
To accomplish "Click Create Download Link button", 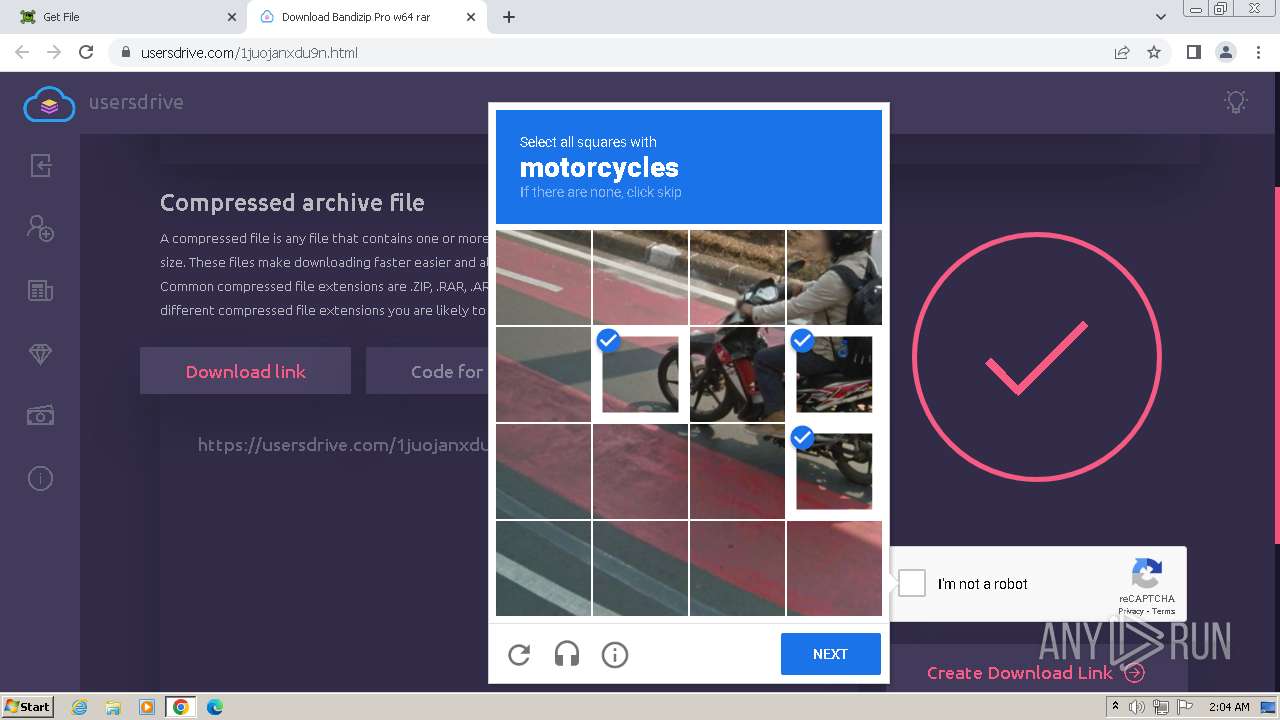I will (1035, 673).
